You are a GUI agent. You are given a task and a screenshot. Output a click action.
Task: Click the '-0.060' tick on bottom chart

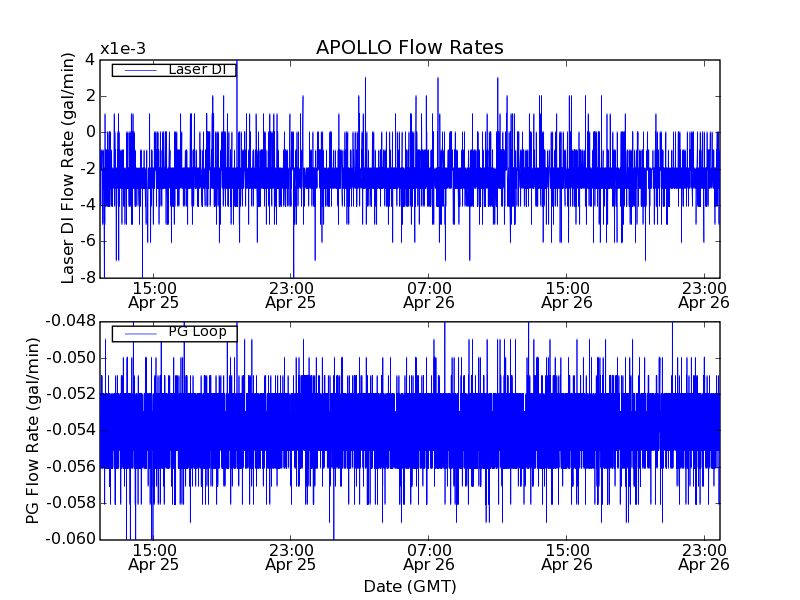(71, 539)
